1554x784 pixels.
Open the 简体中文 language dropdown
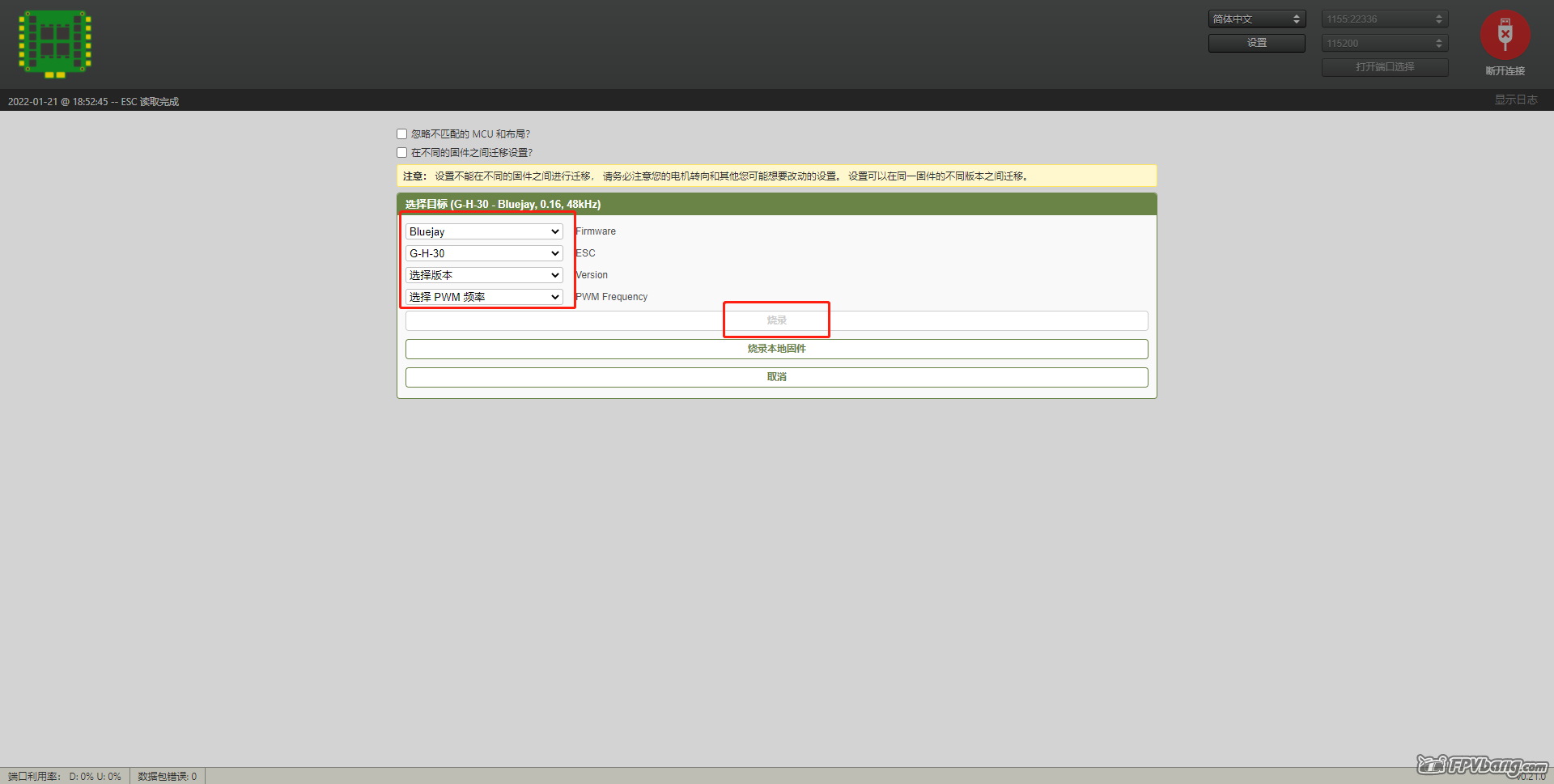[x=1257, y=19]
